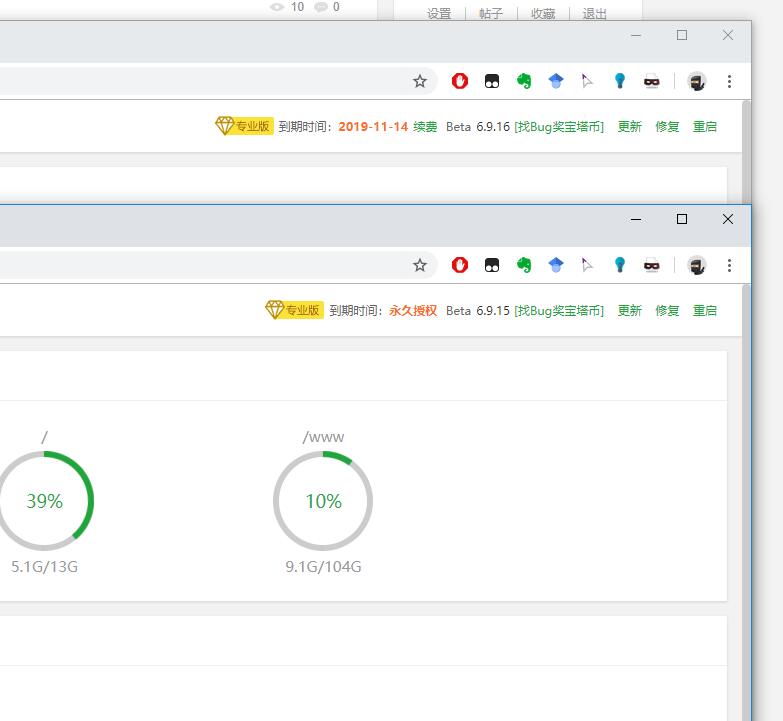Click address bar field in back window
This screenshot has height=721, width=783.
[x=218, y=81]
